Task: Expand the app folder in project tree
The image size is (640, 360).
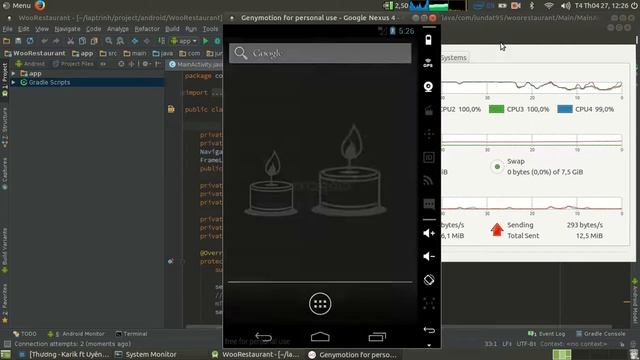Action: [13, 73]
